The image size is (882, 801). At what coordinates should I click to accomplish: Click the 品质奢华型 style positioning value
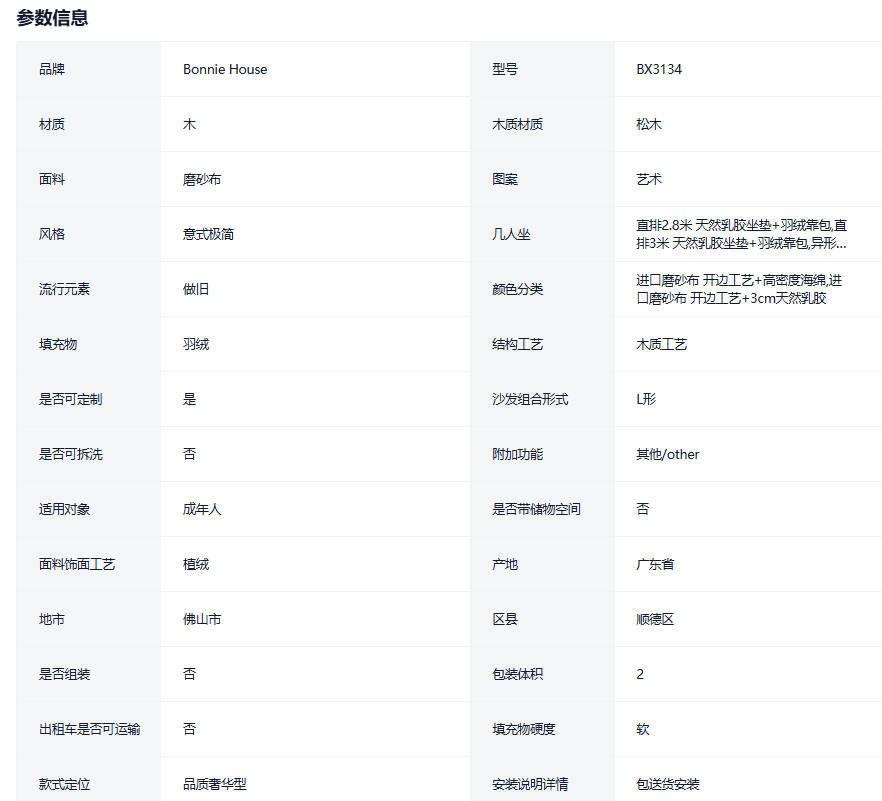214,784
